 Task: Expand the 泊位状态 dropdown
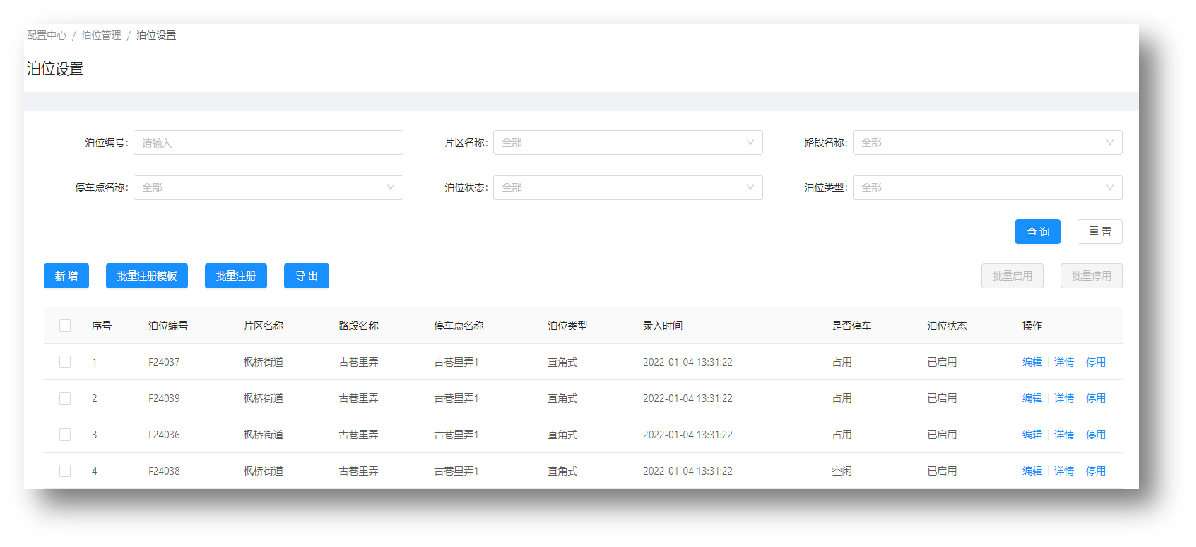tap(627, 187)
